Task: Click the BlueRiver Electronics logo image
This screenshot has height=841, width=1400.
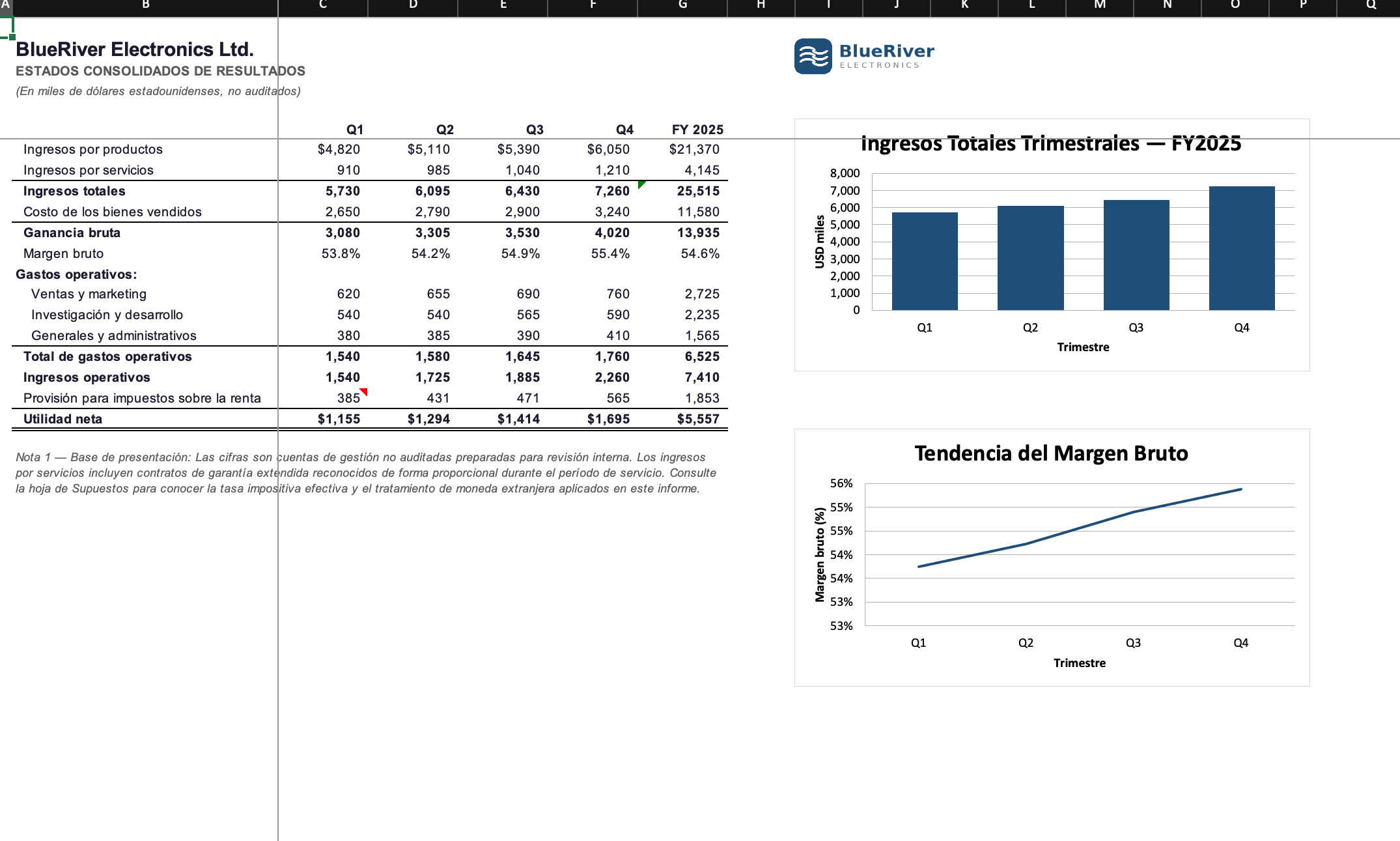Action: click(865, 56)
